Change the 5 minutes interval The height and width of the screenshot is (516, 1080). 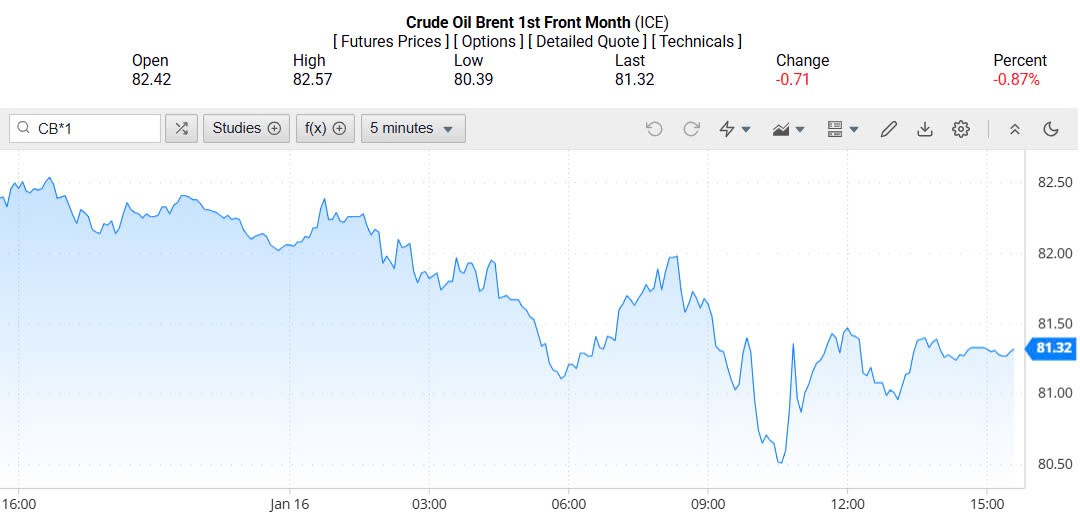click(x=413, y=128)
